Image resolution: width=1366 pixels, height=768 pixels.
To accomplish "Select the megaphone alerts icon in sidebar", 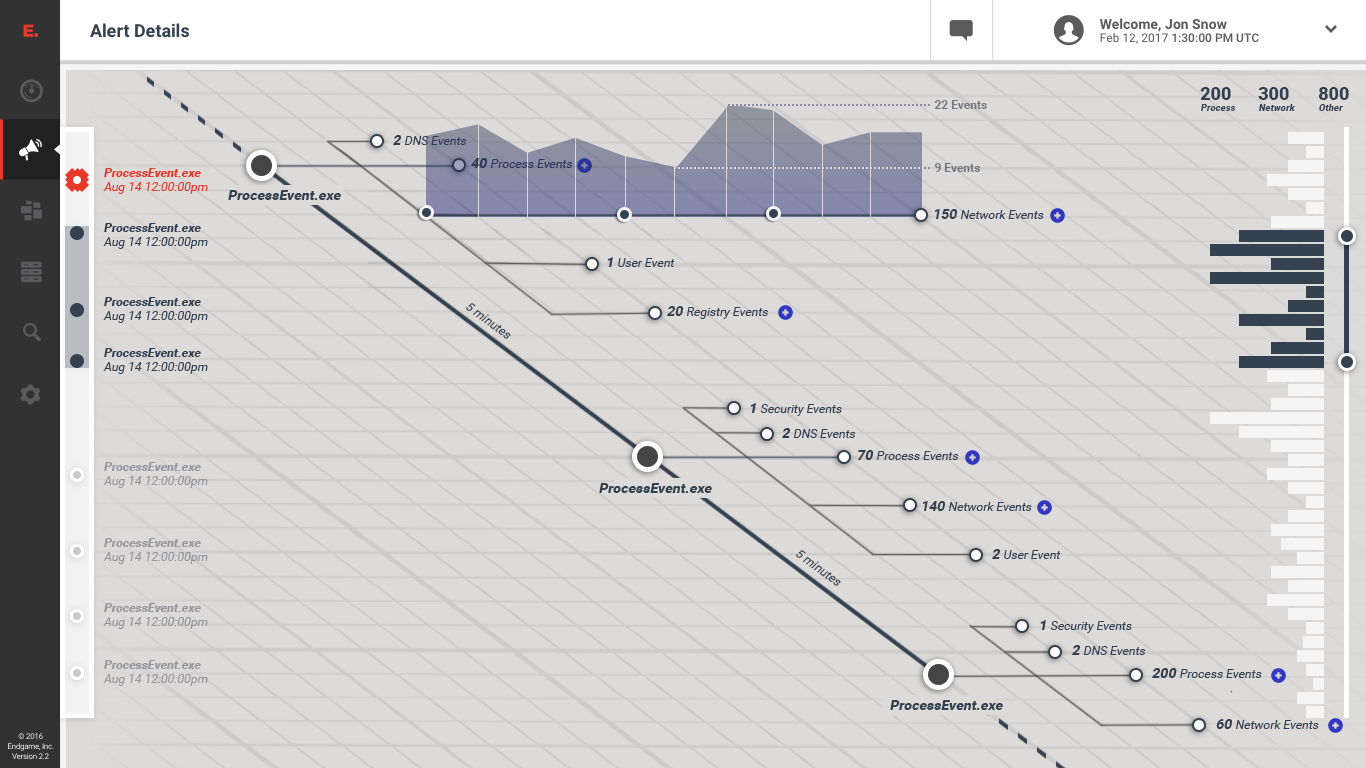I will [x=30, y=150].
